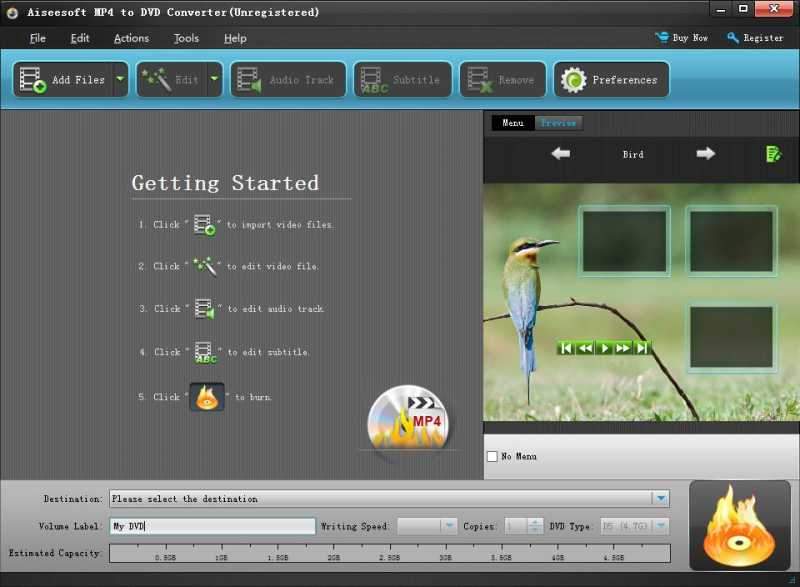Click the Subtitle editing icon
800x587 pixels.
[x=371, y=79]
